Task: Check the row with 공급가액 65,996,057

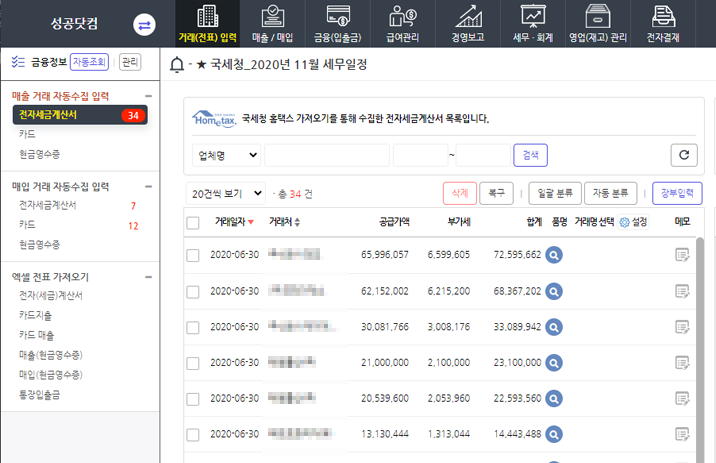Action: pos(193,255)
